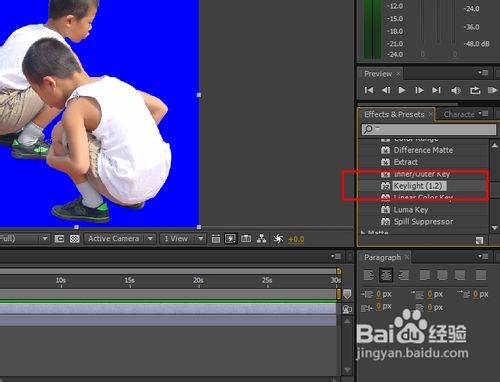Click the 20s mark on time ruler

point(198,280)
